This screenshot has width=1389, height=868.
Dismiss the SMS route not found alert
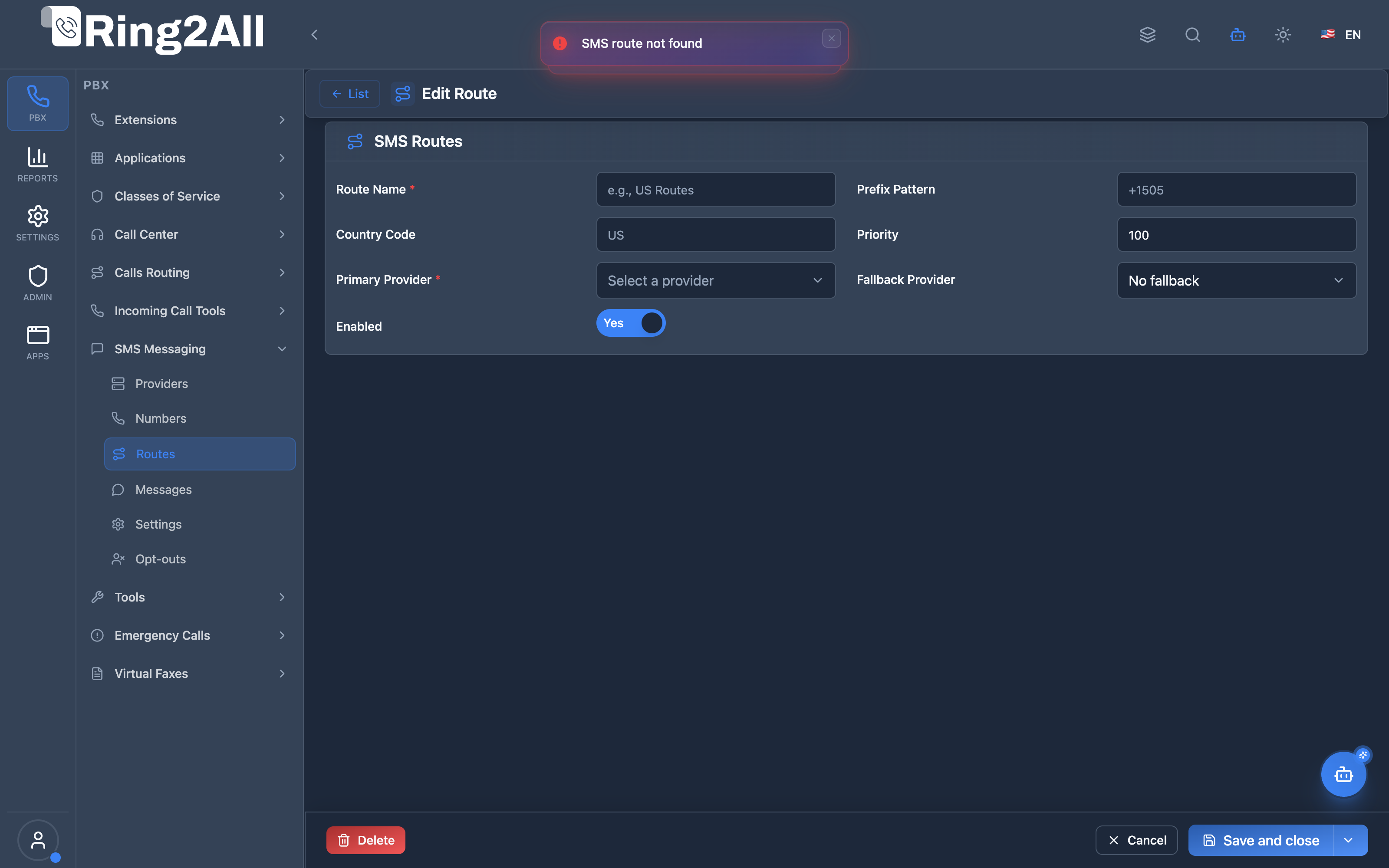pyautogui.click(x=831, y=39)
